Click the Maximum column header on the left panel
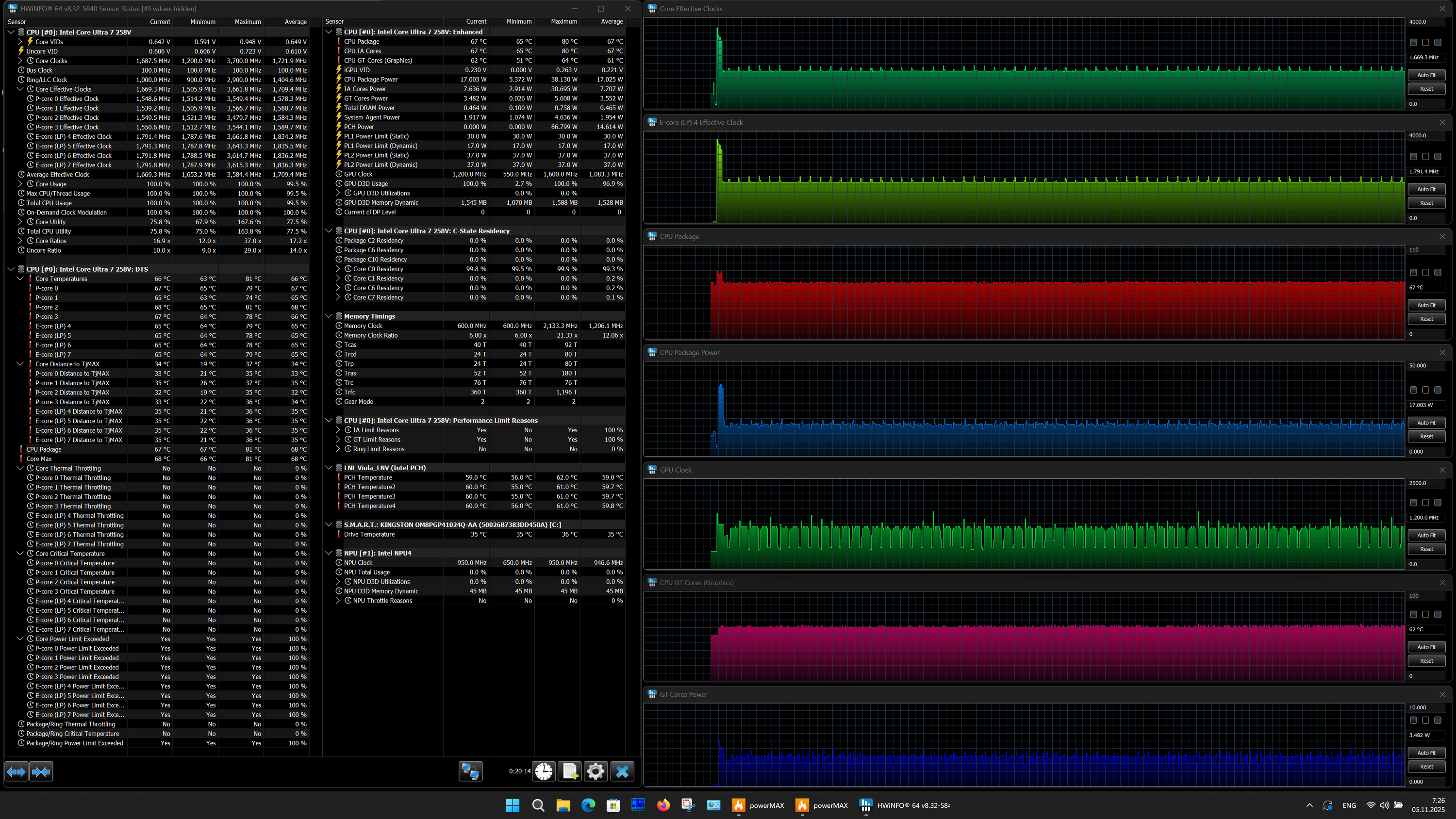Screen dimensions: 1456x819 point(248,22)
